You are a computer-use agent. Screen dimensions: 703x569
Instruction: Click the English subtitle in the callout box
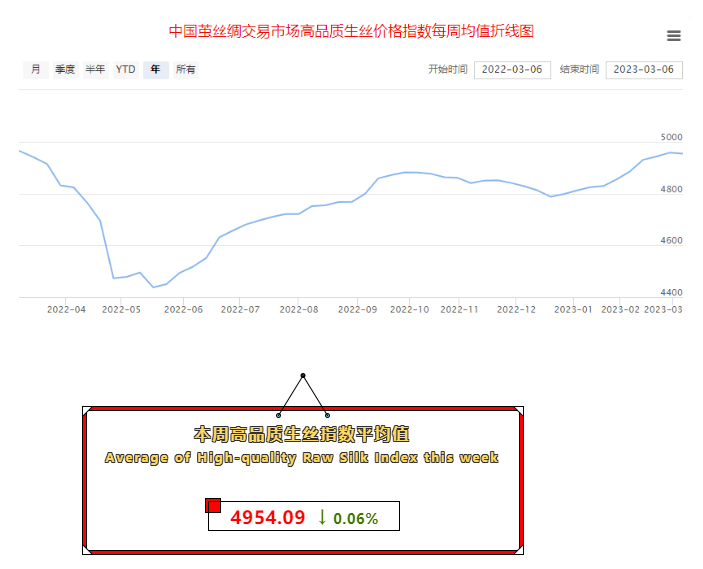click(x=302, y=457)
